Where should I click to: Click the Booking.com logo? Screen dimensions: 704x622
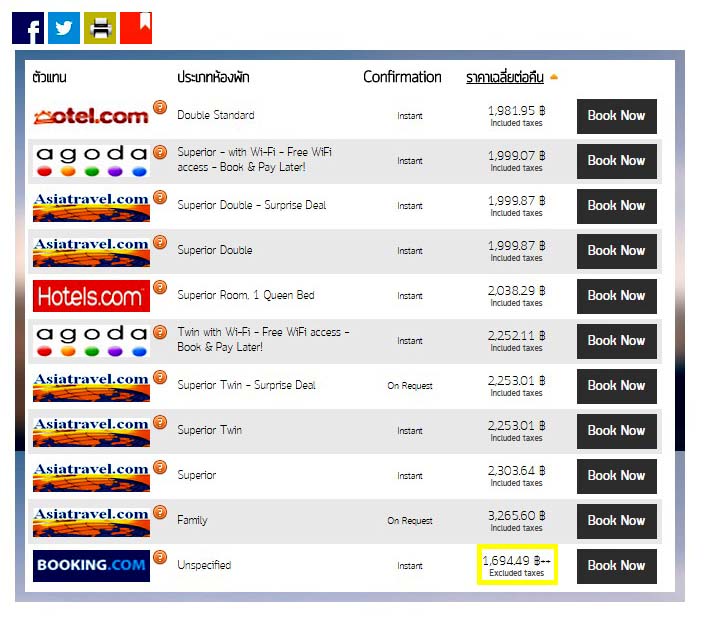91,566
